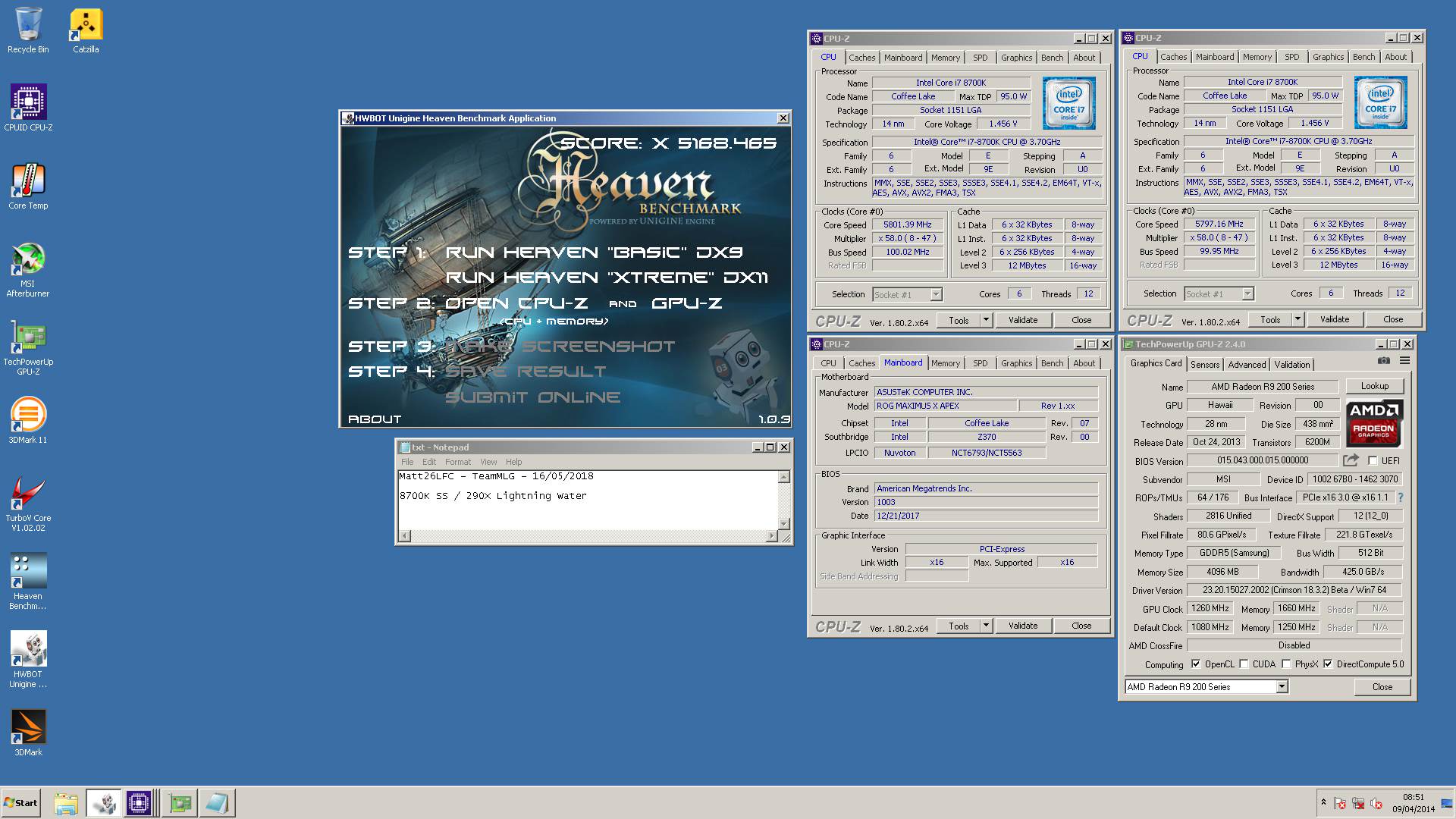Toggle the UEFI checkbox in GPU-Z
The width and height of the screenshot is (1456, 819).
1373,461
